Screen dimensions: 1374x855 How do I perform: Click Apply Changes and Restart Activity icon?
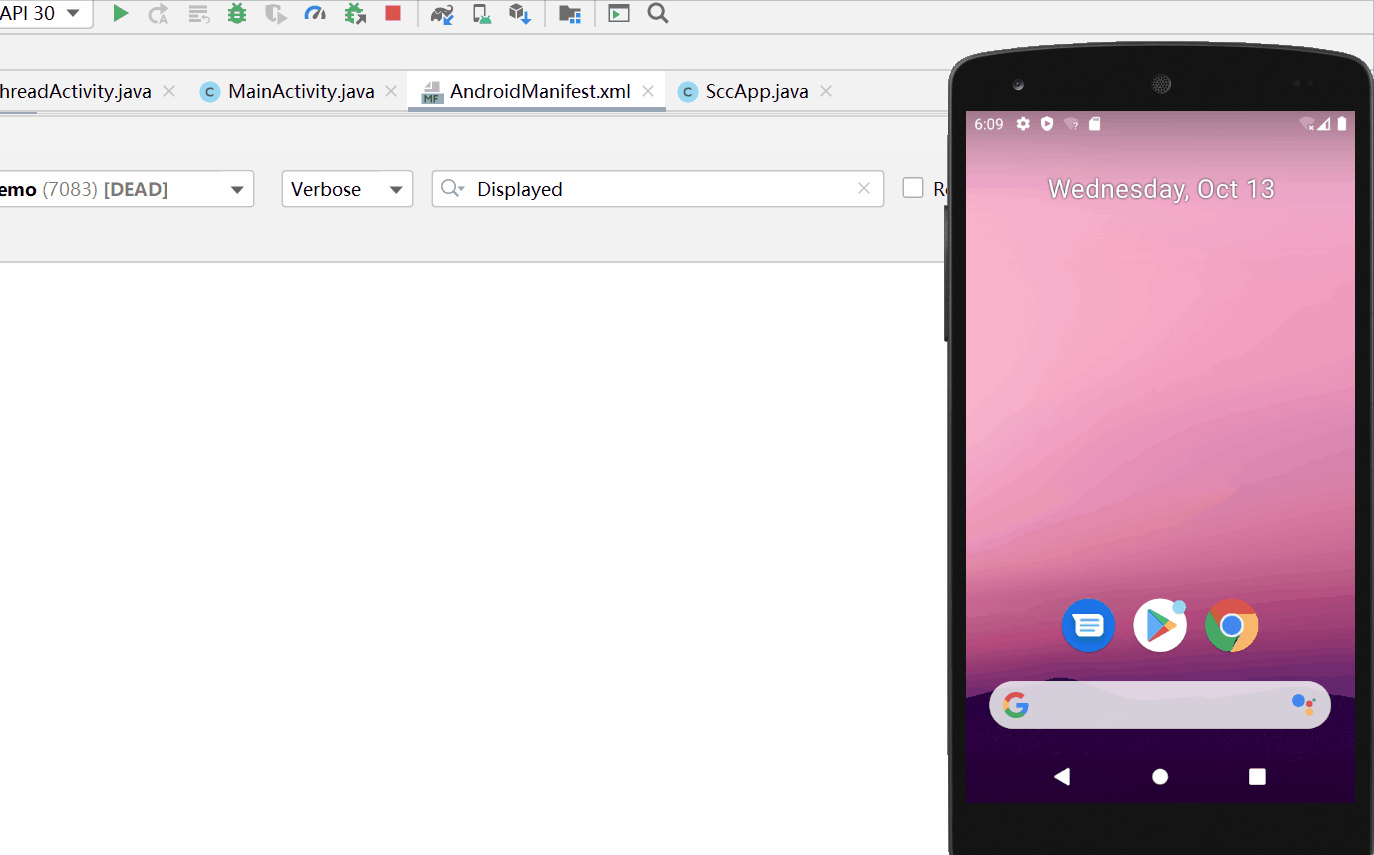point(158,14)
